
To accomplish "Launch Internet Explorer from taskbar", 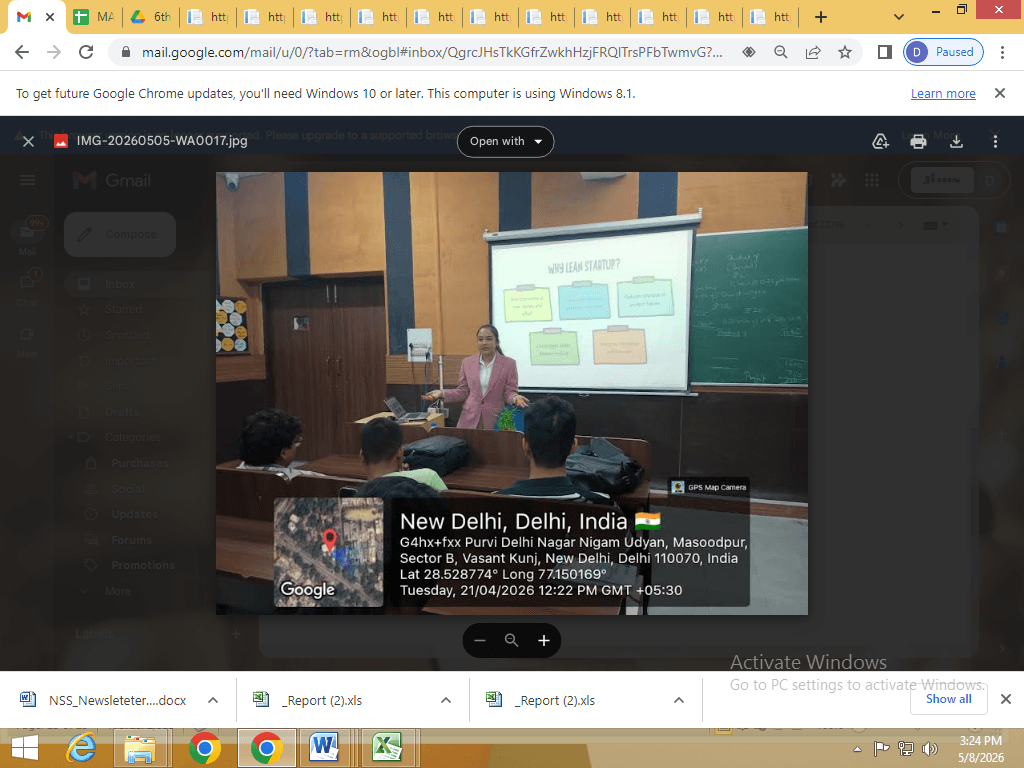I will 82,748.
